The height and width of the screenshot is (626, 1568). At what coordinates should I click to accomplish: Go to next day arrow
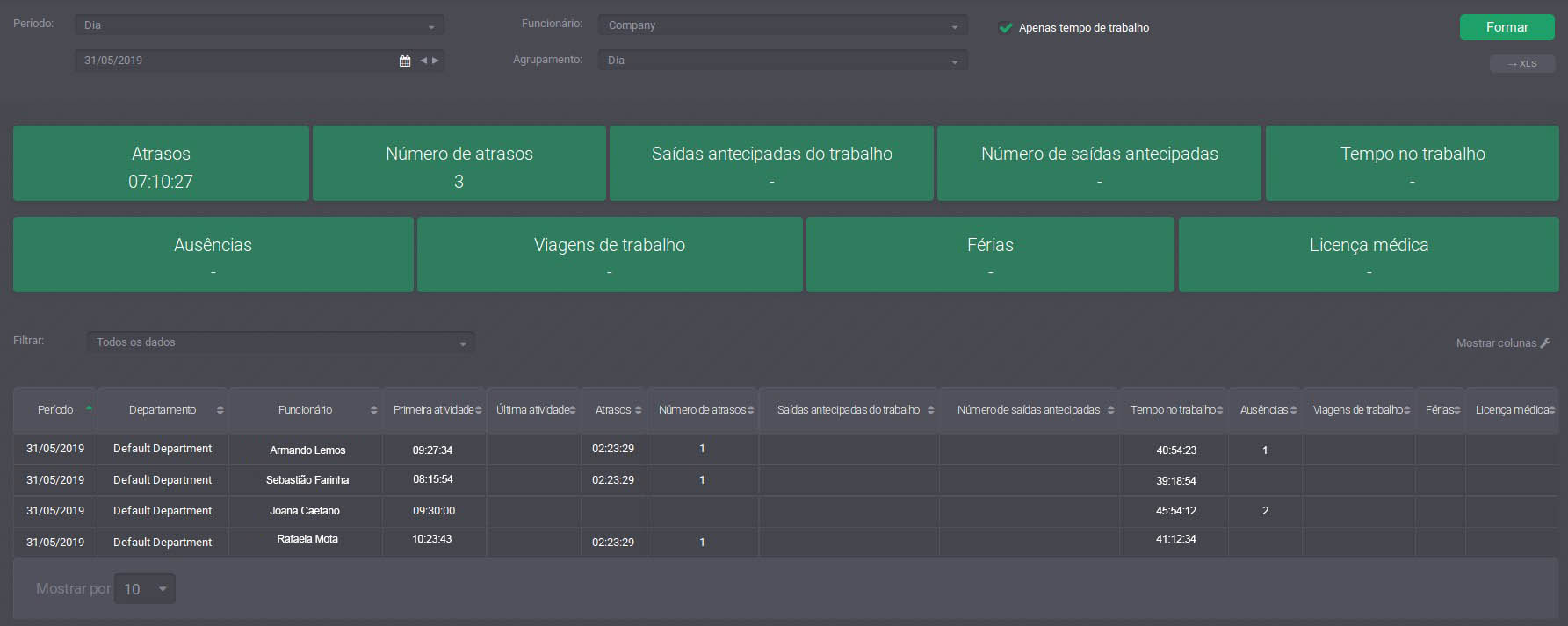(x=435, y=61)
